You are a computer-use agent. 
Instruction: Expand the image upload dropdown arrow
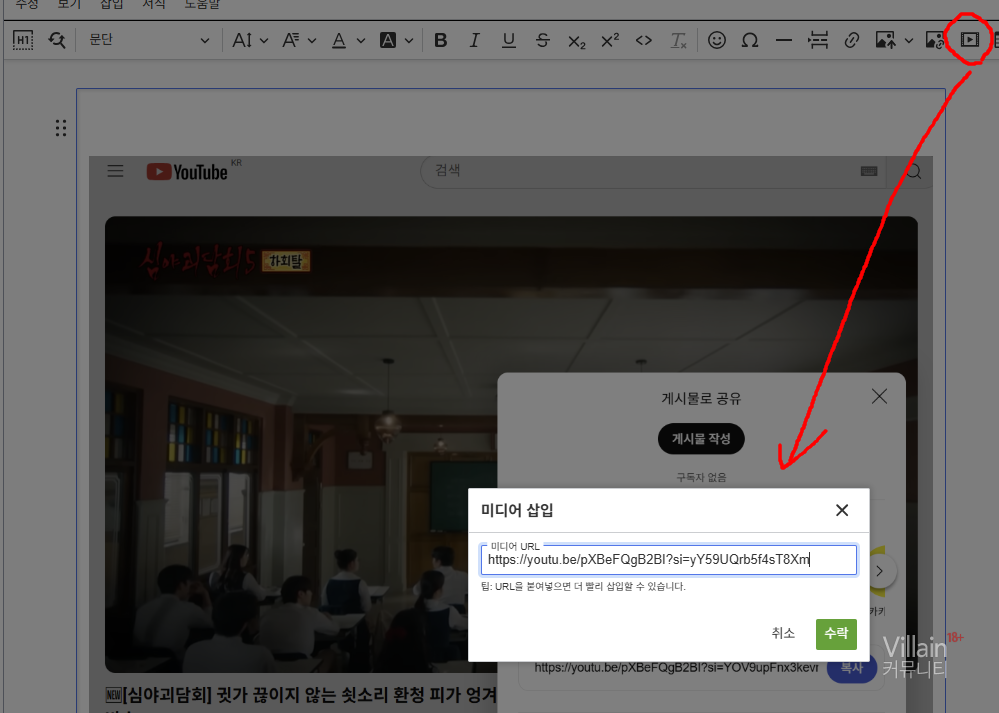pos(908,40)
